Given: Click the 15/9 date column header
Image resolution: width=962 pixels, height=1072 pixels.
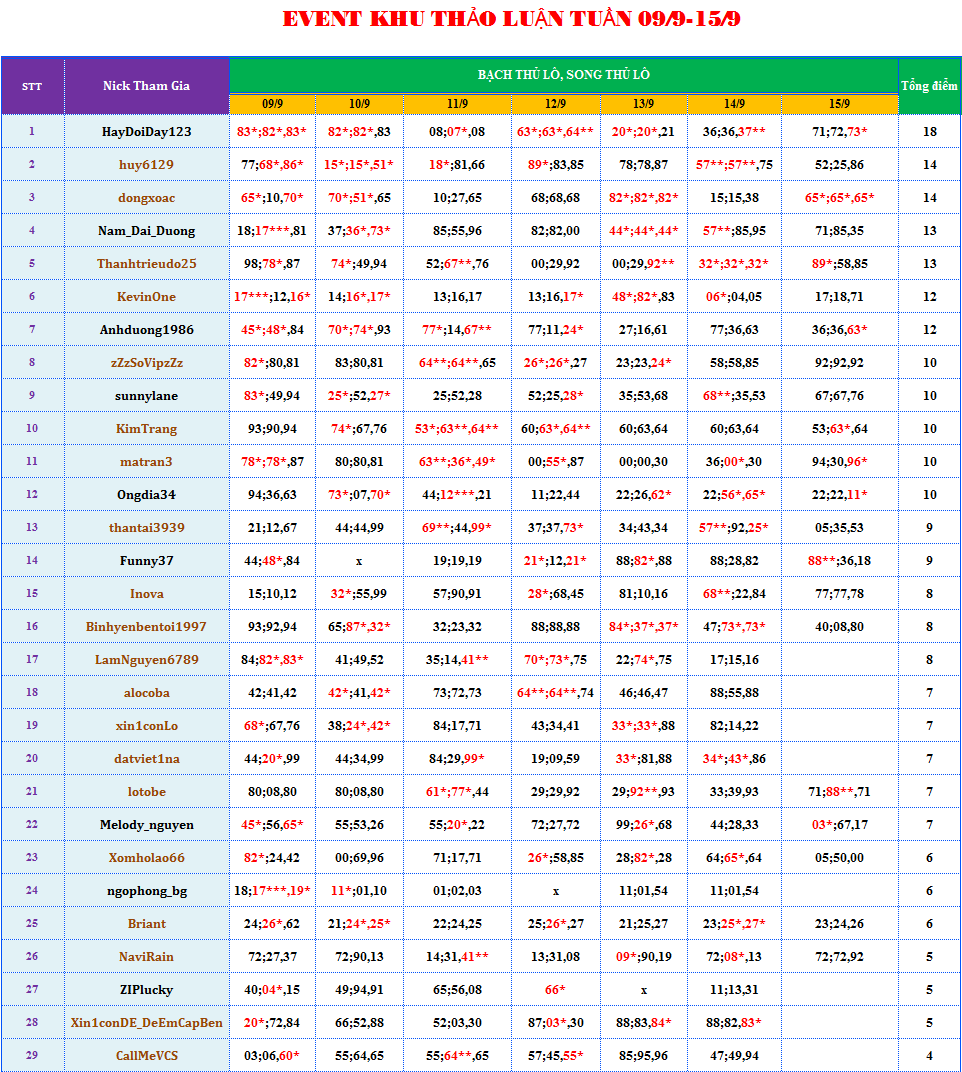Looking at the screenshot, I should tap(839, 104).
